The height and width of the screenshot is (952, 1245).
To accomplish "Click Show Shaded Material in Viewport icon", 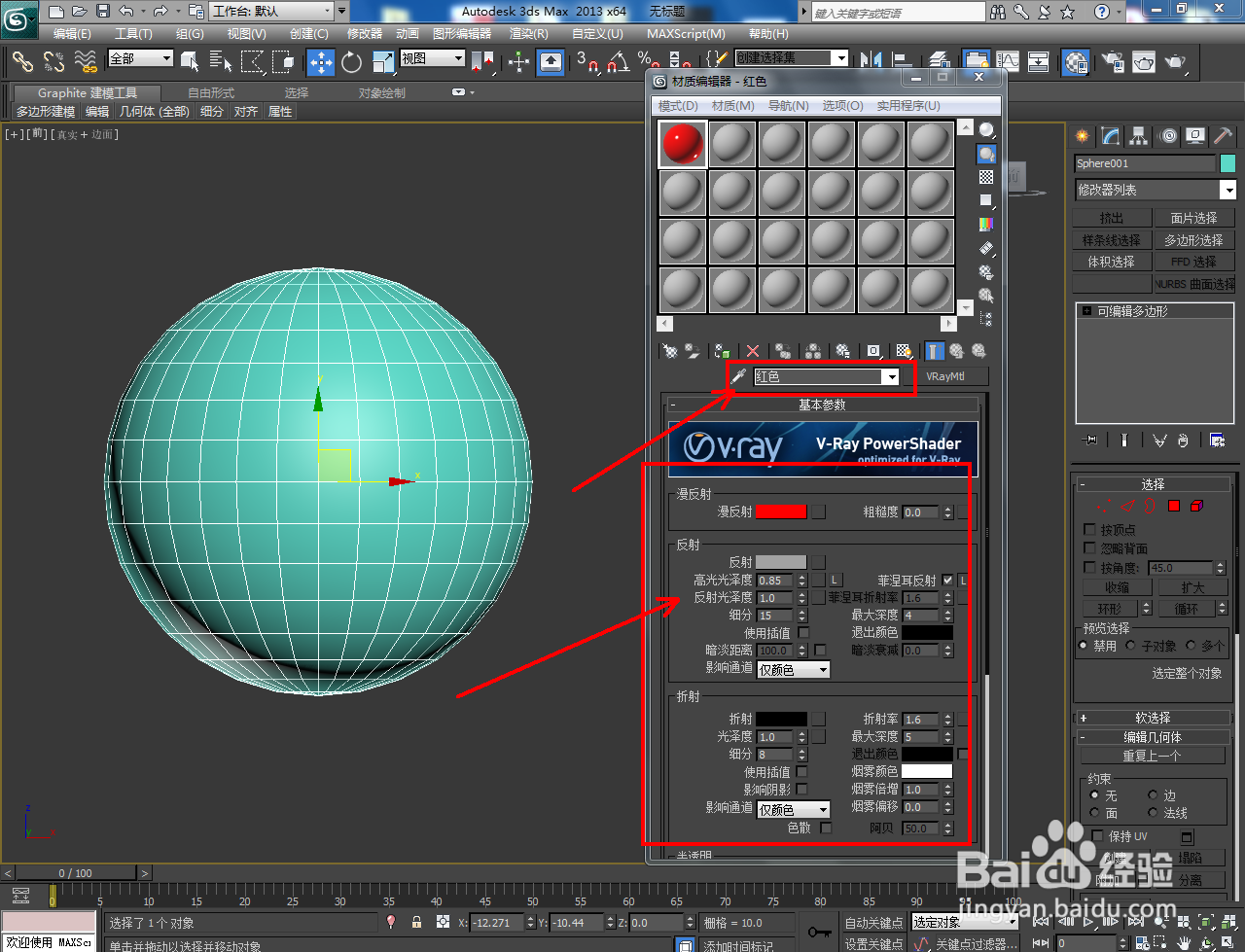I will (x=904, y=351).
